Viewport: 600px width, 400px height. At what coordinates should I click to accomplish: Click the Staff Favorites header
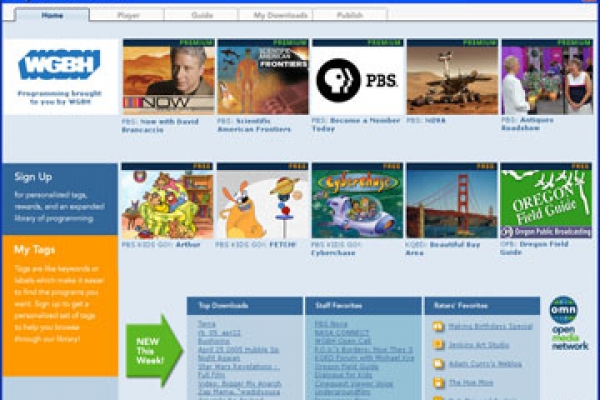click(x=364, y=306)
